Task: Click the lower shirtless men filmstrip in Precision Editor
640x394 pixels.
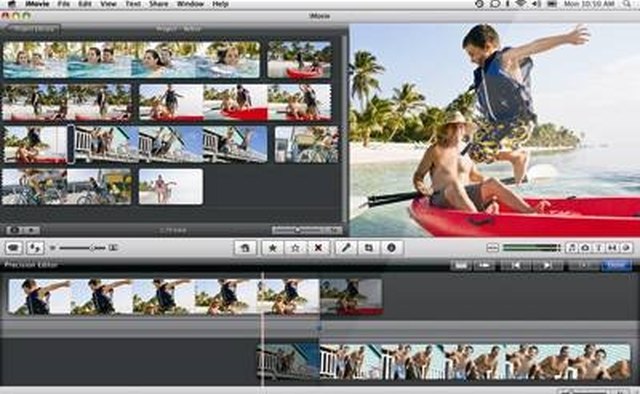Action: (475, 362)
